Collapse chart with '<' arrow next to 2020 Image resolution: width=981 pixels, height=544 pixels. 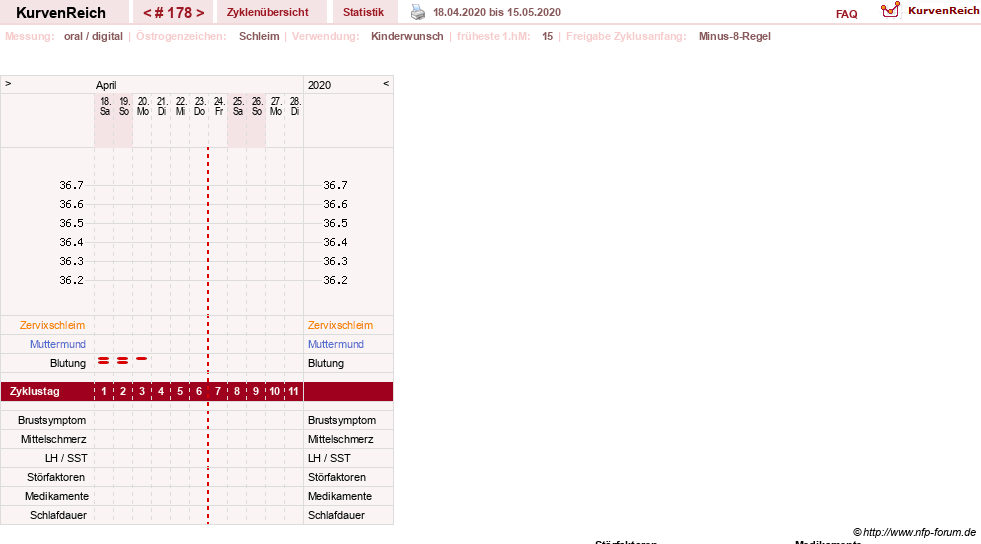(386, 83)
